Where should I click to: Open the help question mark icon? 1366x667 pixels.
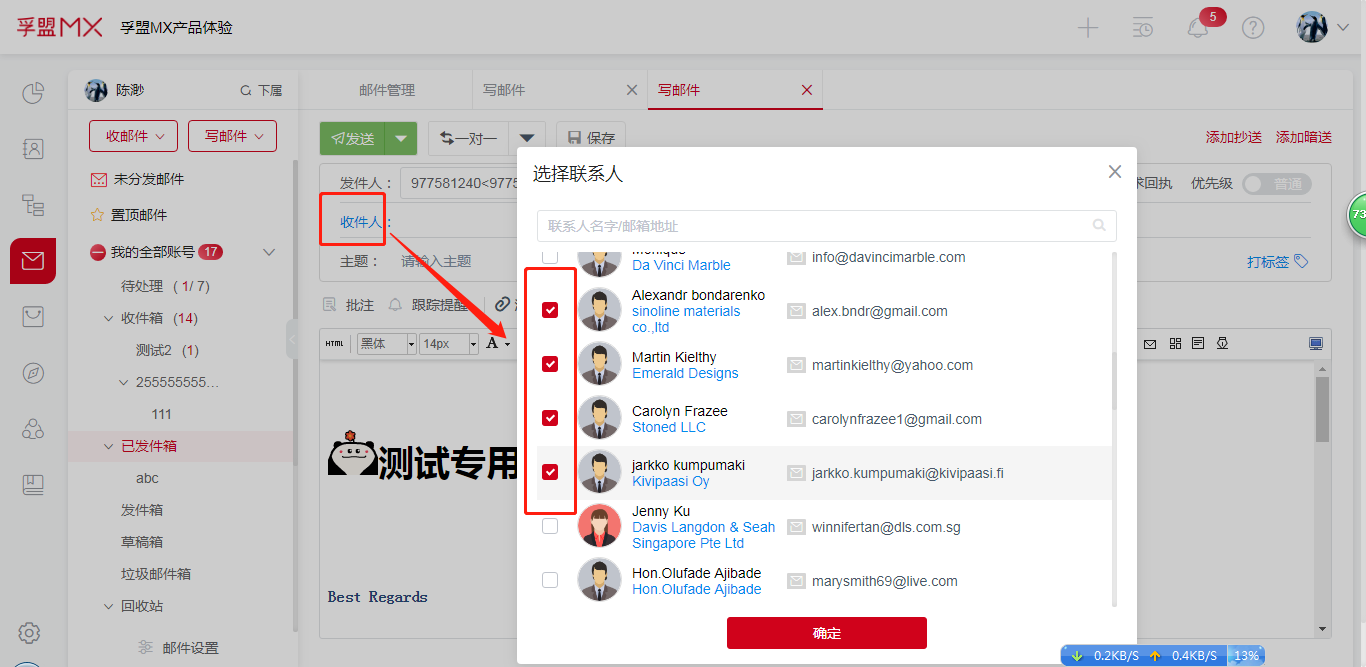[1253, 28]
